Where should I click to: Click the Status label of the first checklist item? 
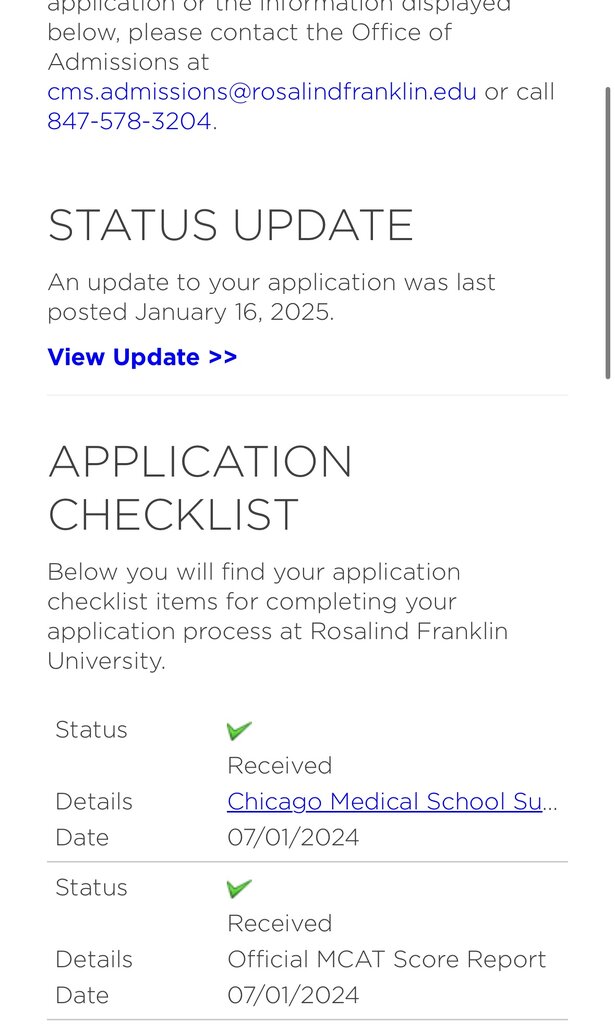click(91, 730)
